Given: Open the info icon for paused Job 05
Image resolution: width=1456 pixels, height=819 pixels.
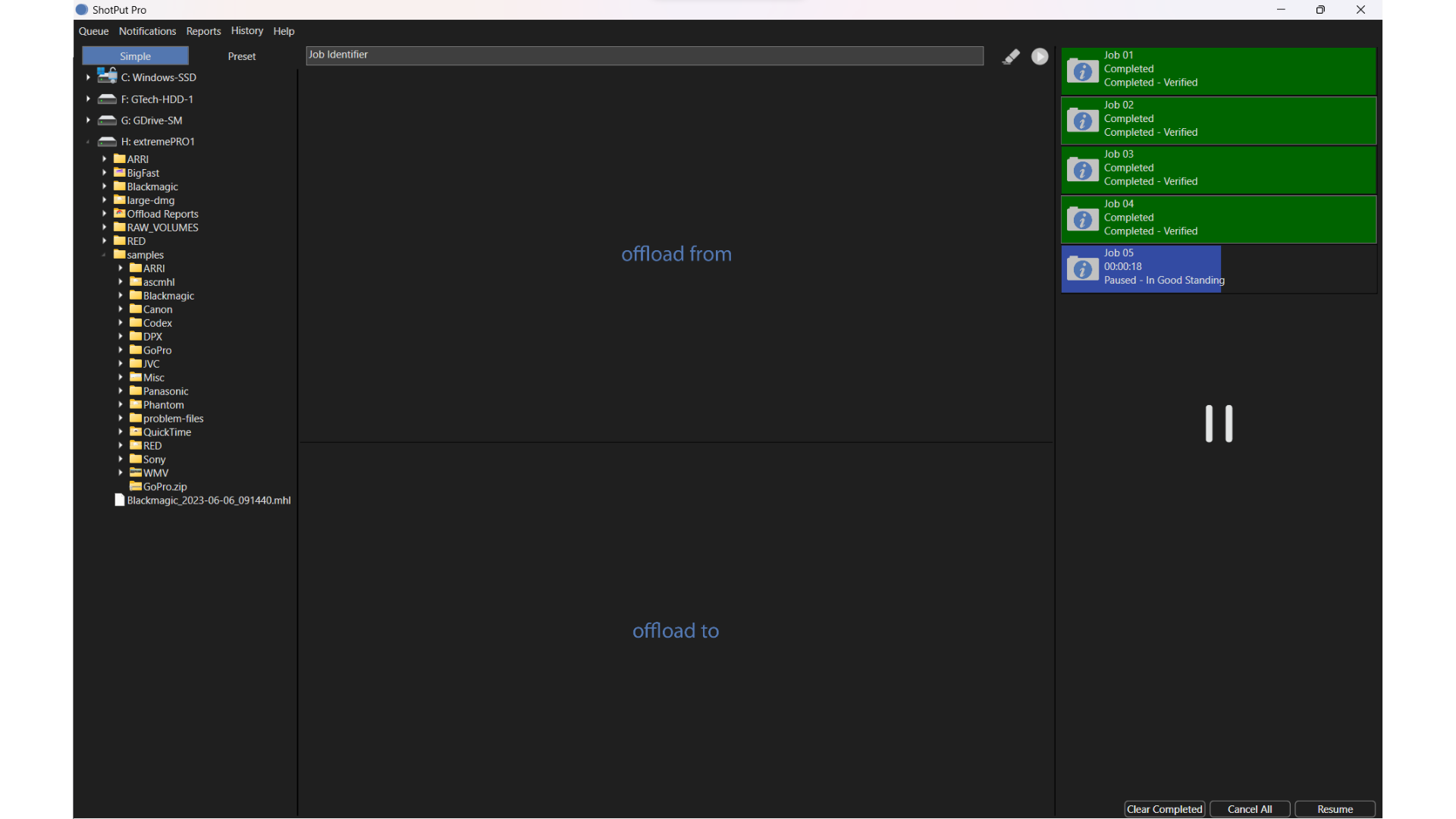Looking at the screenshot, I should [1082, 269].
